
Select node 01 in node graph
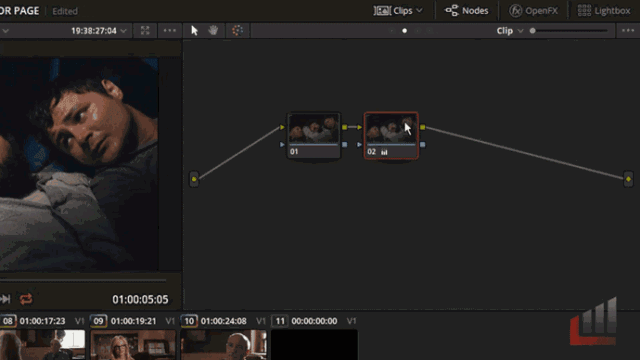[x=313, y=135]
